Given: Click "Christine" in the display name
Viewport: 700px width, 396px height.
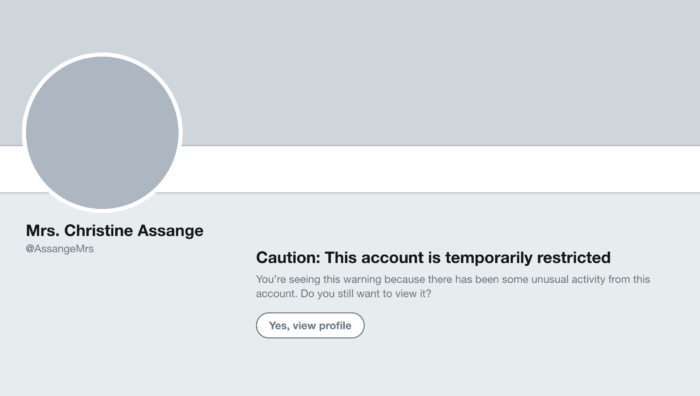Looking at the screenshot, I should (x=99, y=230).
